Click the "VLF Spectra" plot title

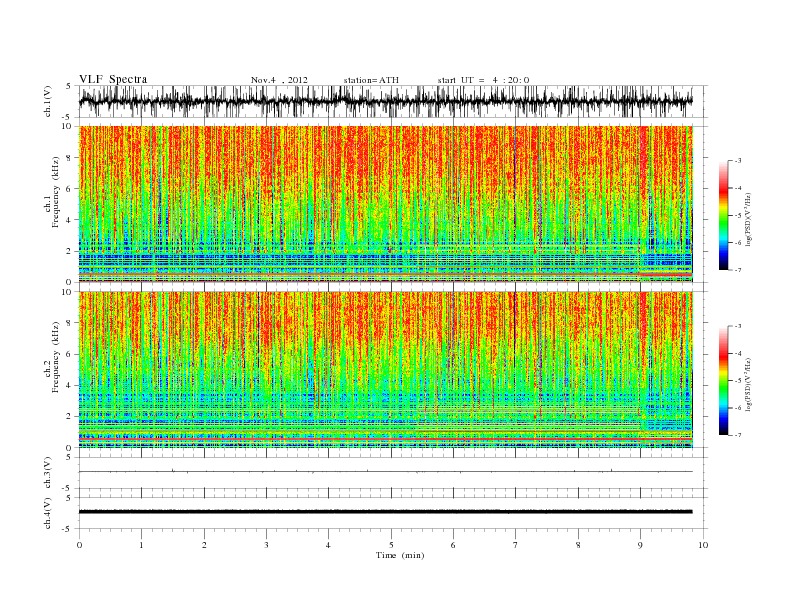113,79
